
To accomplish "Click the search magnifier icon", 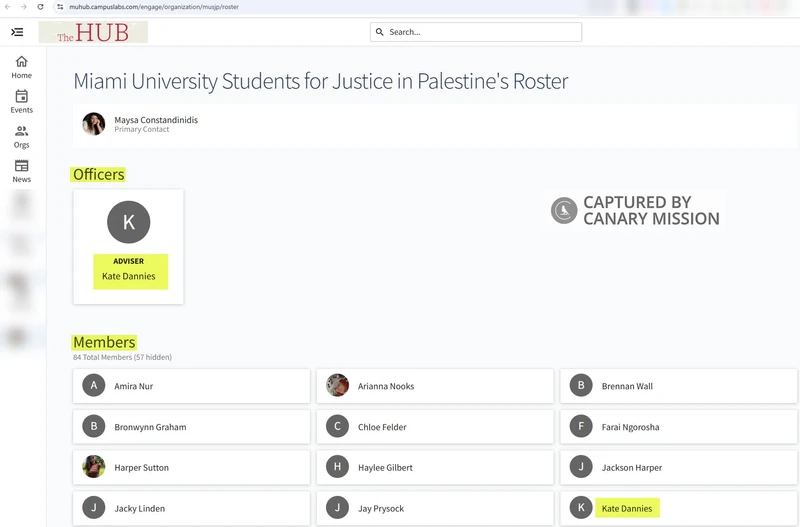I will point(380,32).
